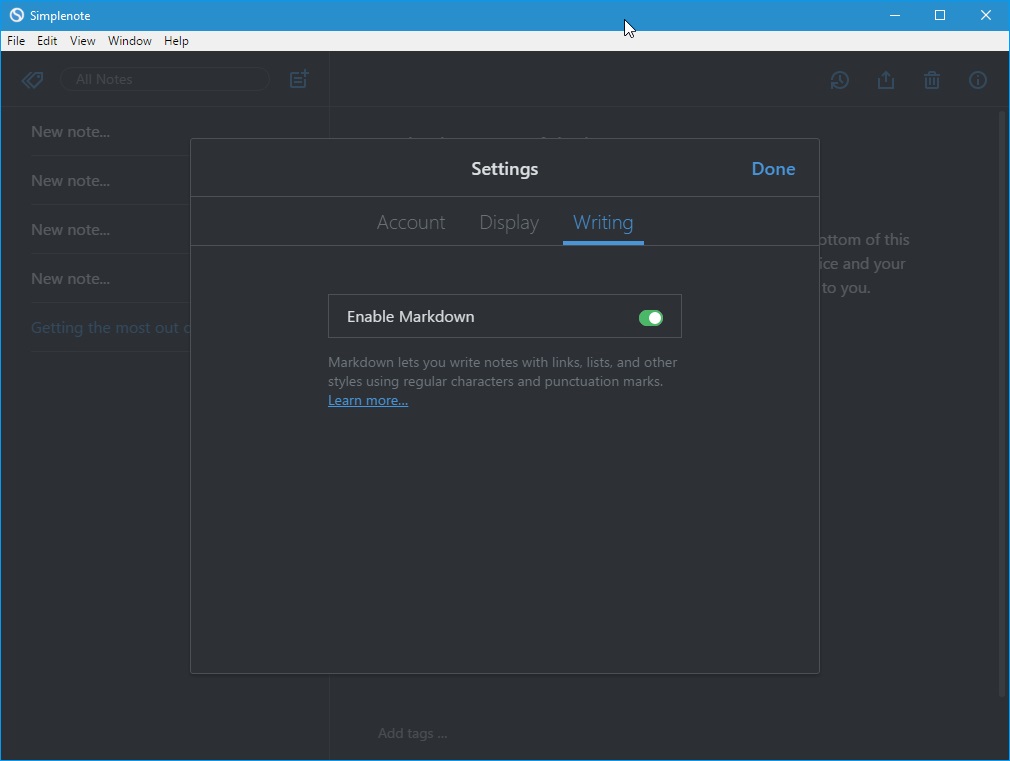
Task: Minimize the Simplenote window
Action: 895,15
